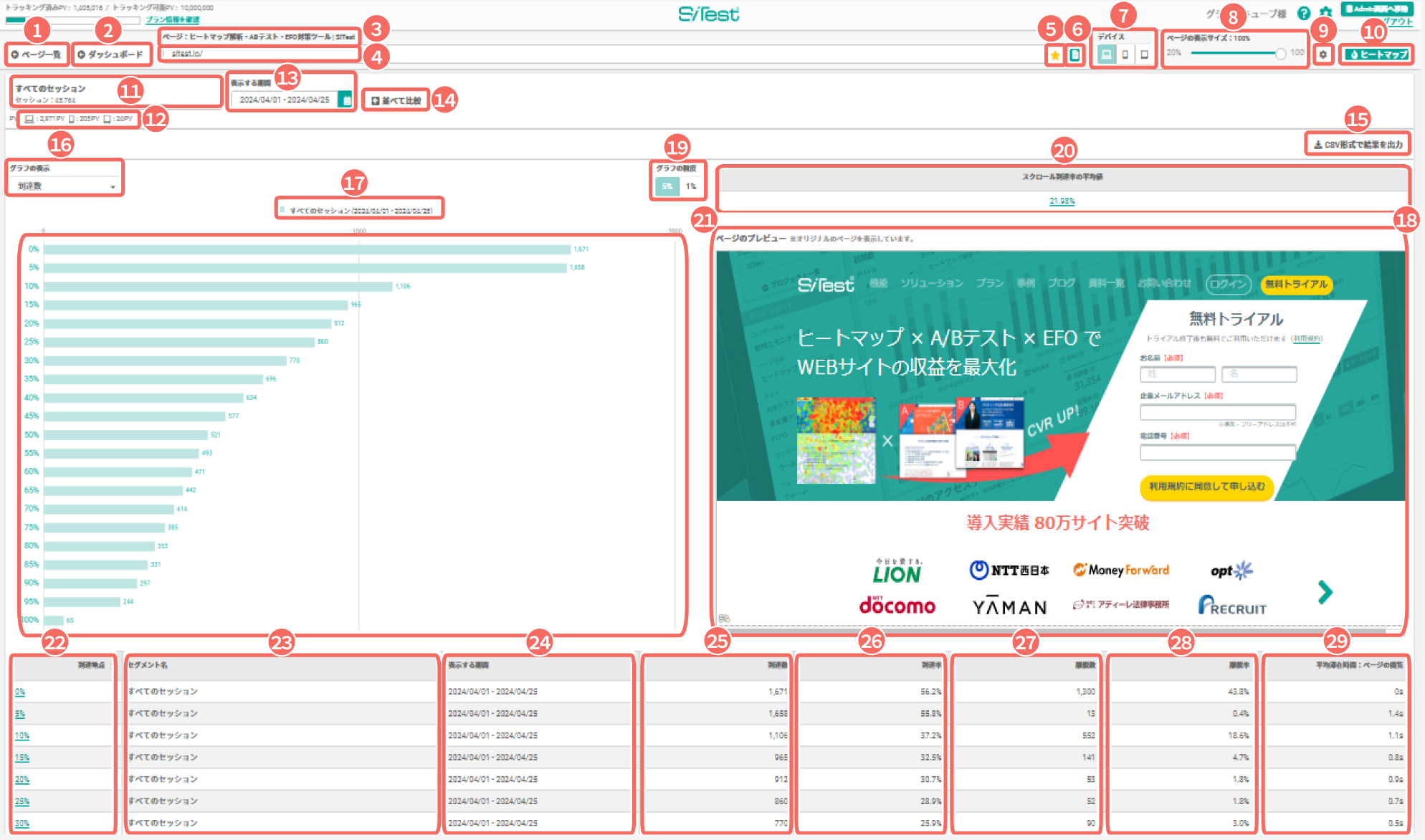The image size is (1425, 840).
Task: Select the smartphone device view
Action: coord(1125,54)
